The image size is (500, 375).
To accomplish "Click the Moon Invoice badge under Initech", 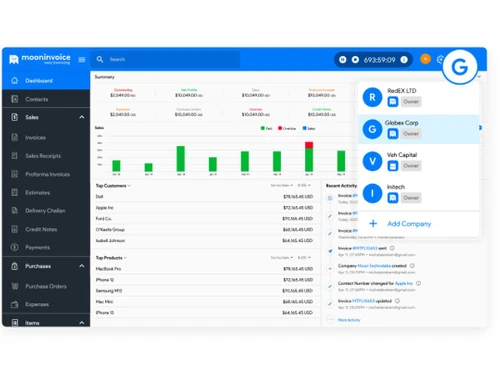I will coord(393,198).
